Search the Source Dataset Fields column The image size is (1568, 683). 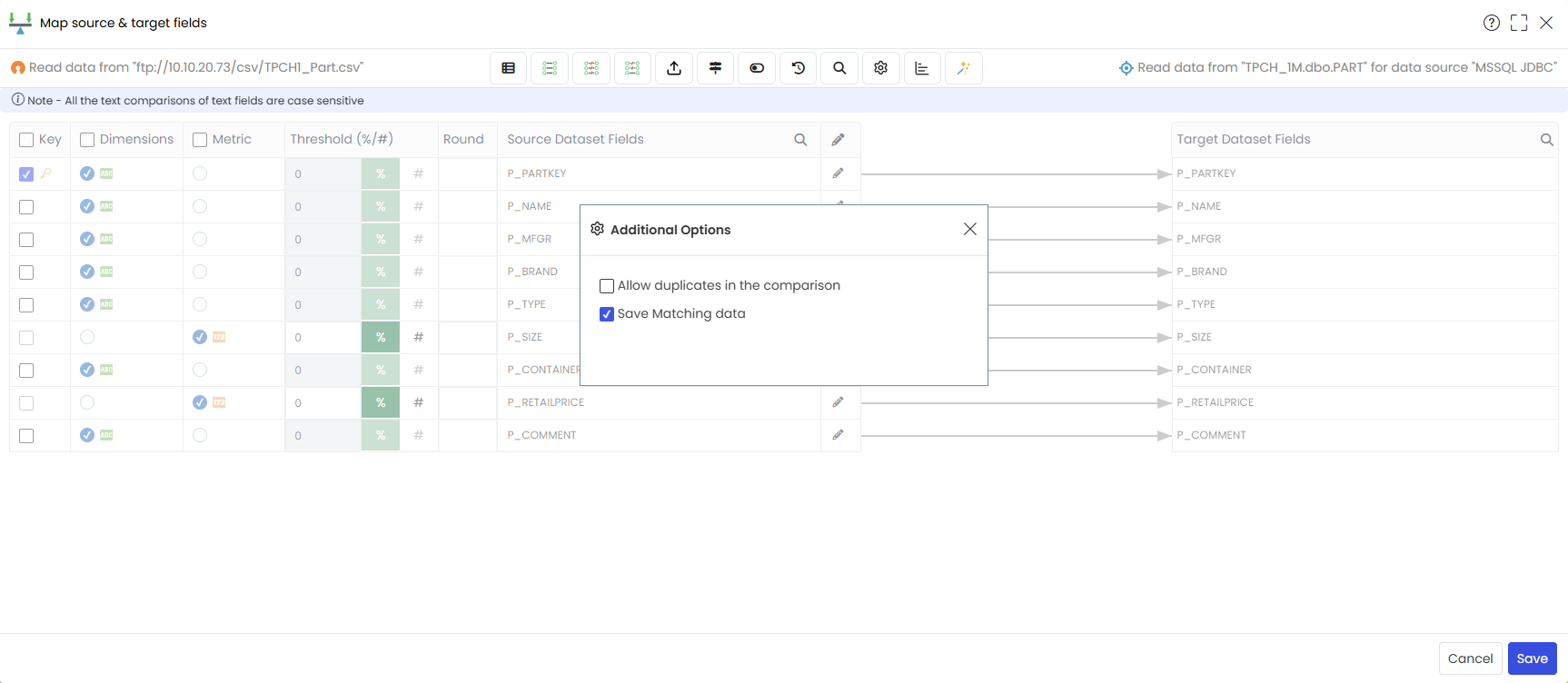pos(800,139)
